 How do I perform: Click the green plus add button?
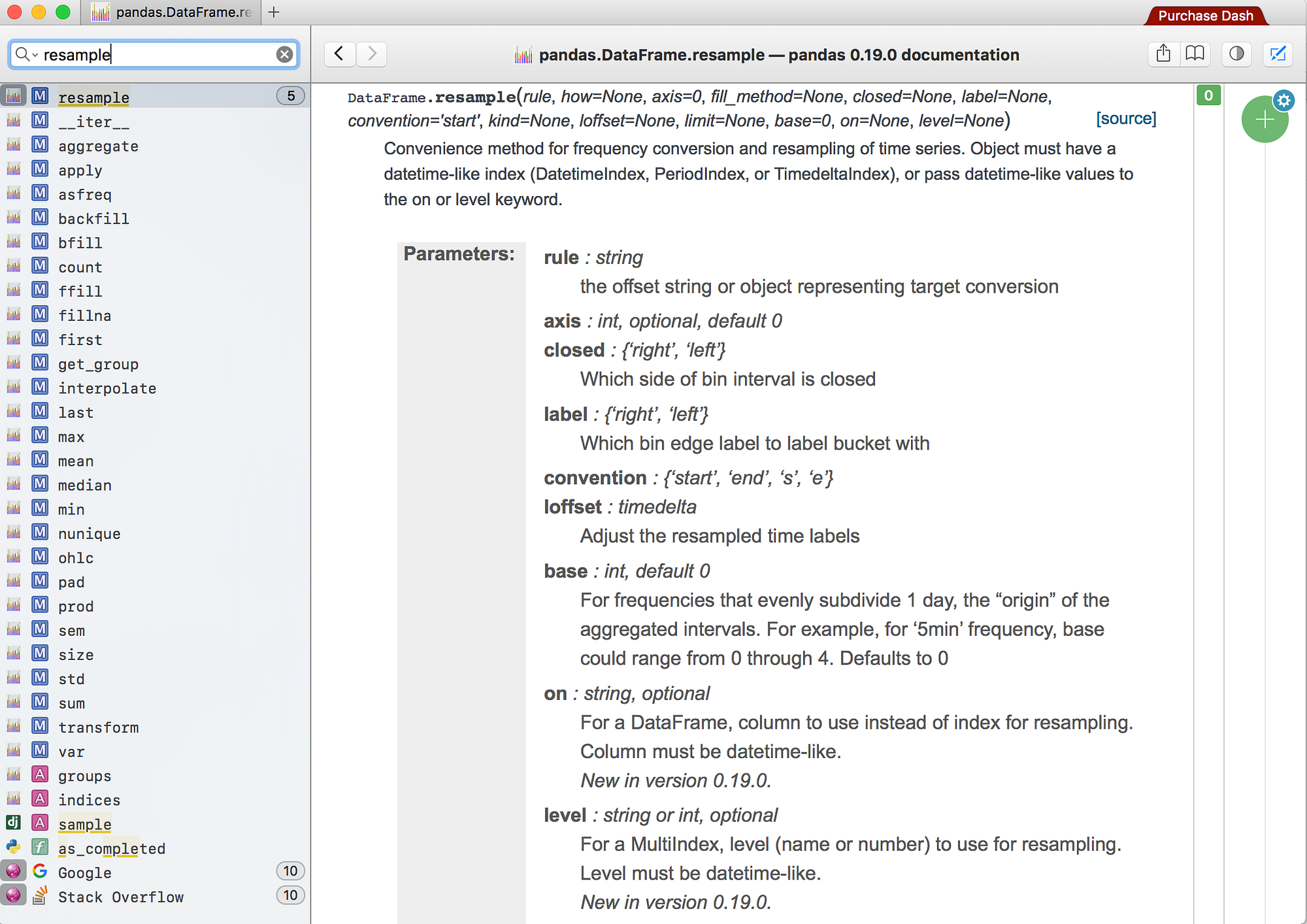coord(1264,120)
